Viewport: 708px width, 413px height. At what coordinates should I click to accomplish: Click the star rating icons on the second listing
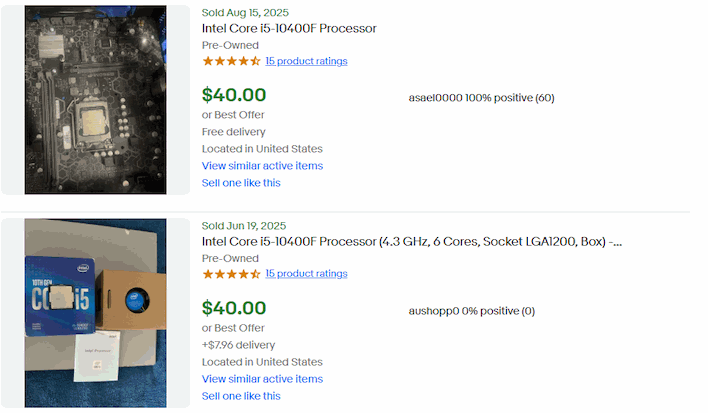point(231,274)
